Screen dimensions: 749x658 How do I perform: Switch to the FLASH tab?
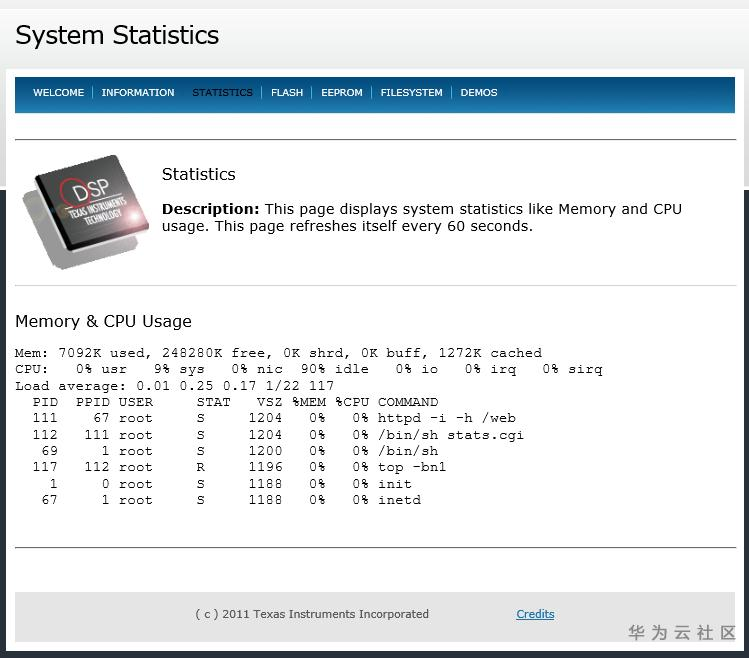coord(287,93)
